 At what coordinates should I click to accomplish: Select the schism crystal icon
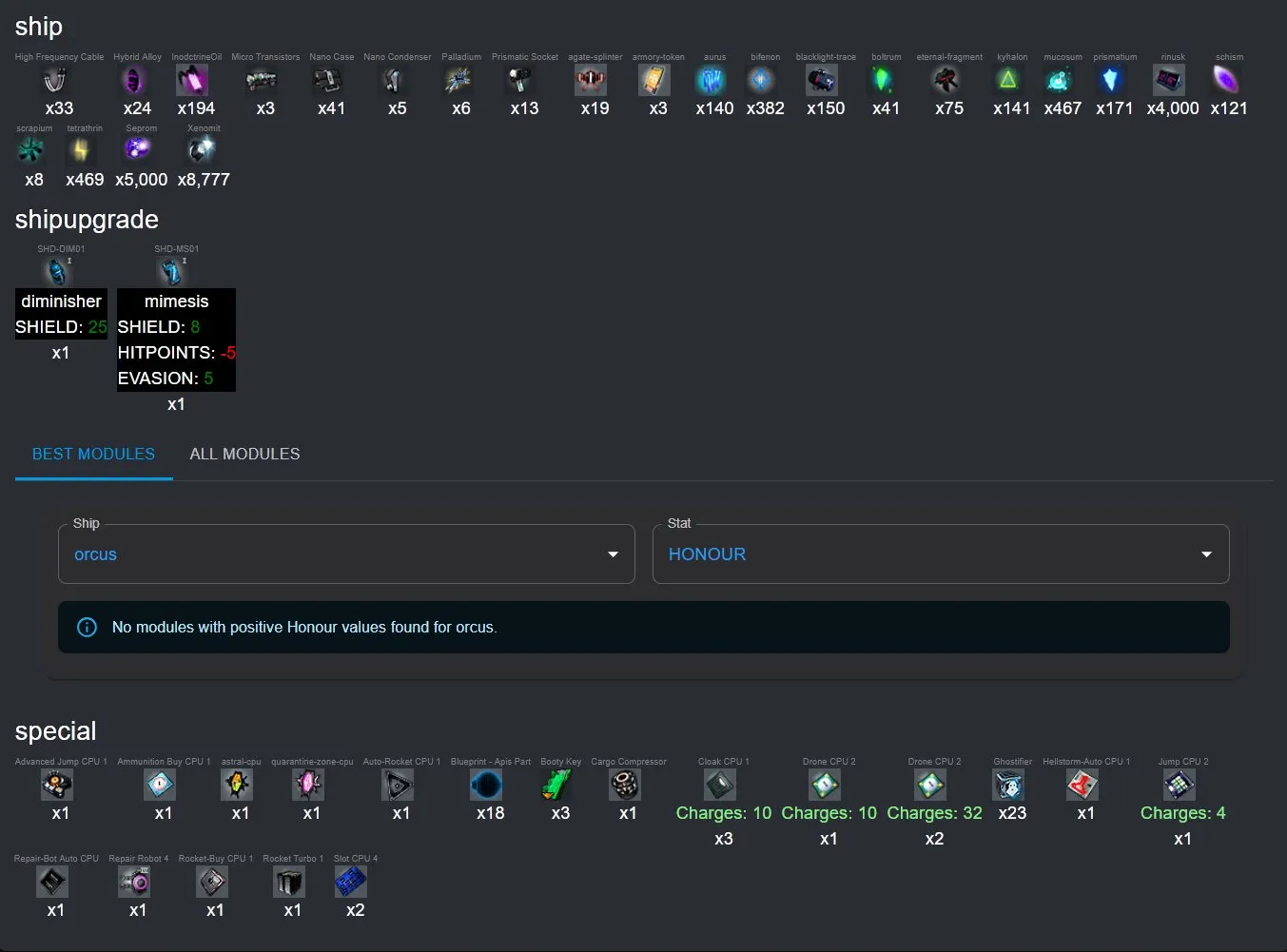[1227, 81]
